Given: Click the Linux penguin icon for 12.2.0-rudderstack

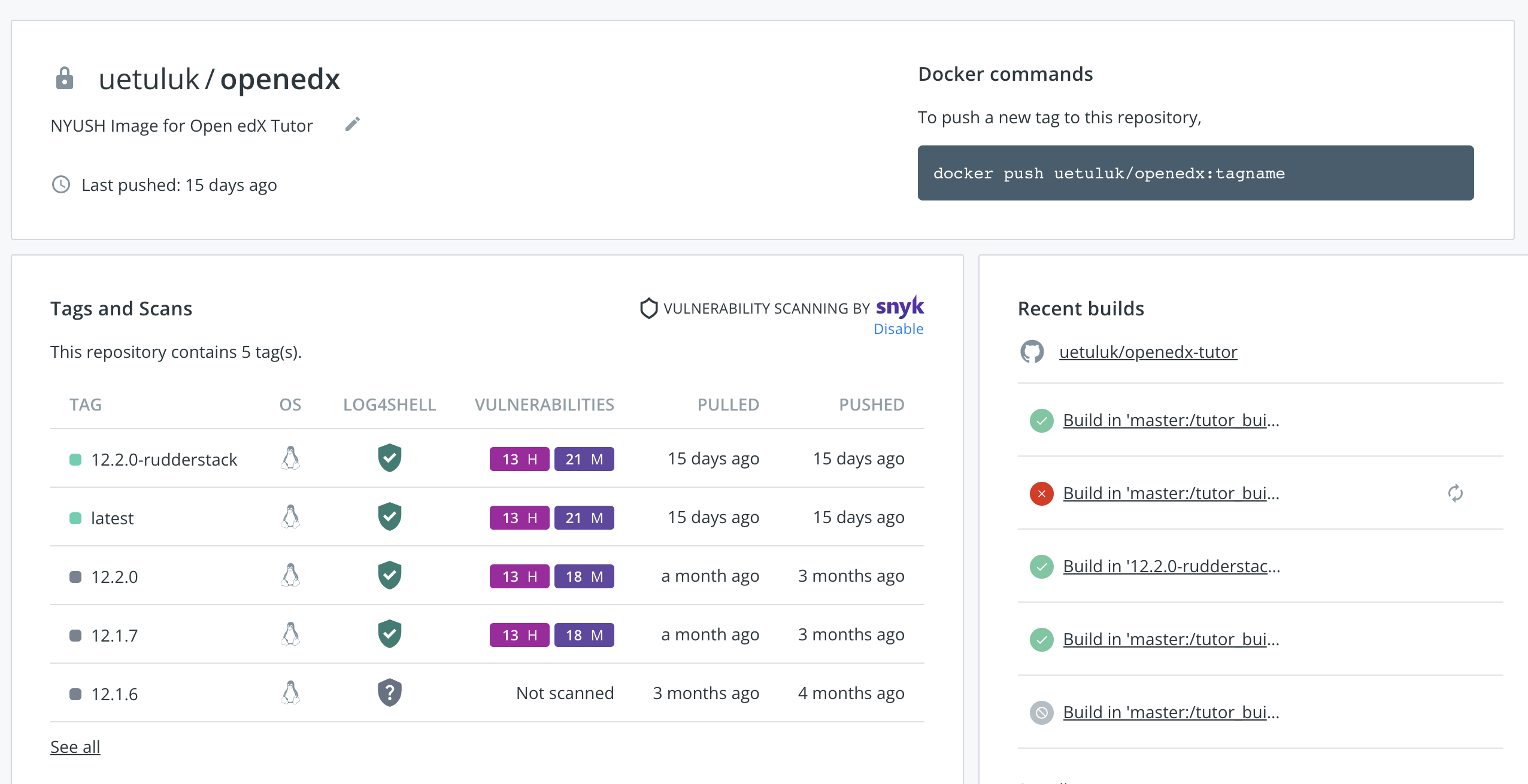Looking at the screenshot, I should click(x=290, y=458).
